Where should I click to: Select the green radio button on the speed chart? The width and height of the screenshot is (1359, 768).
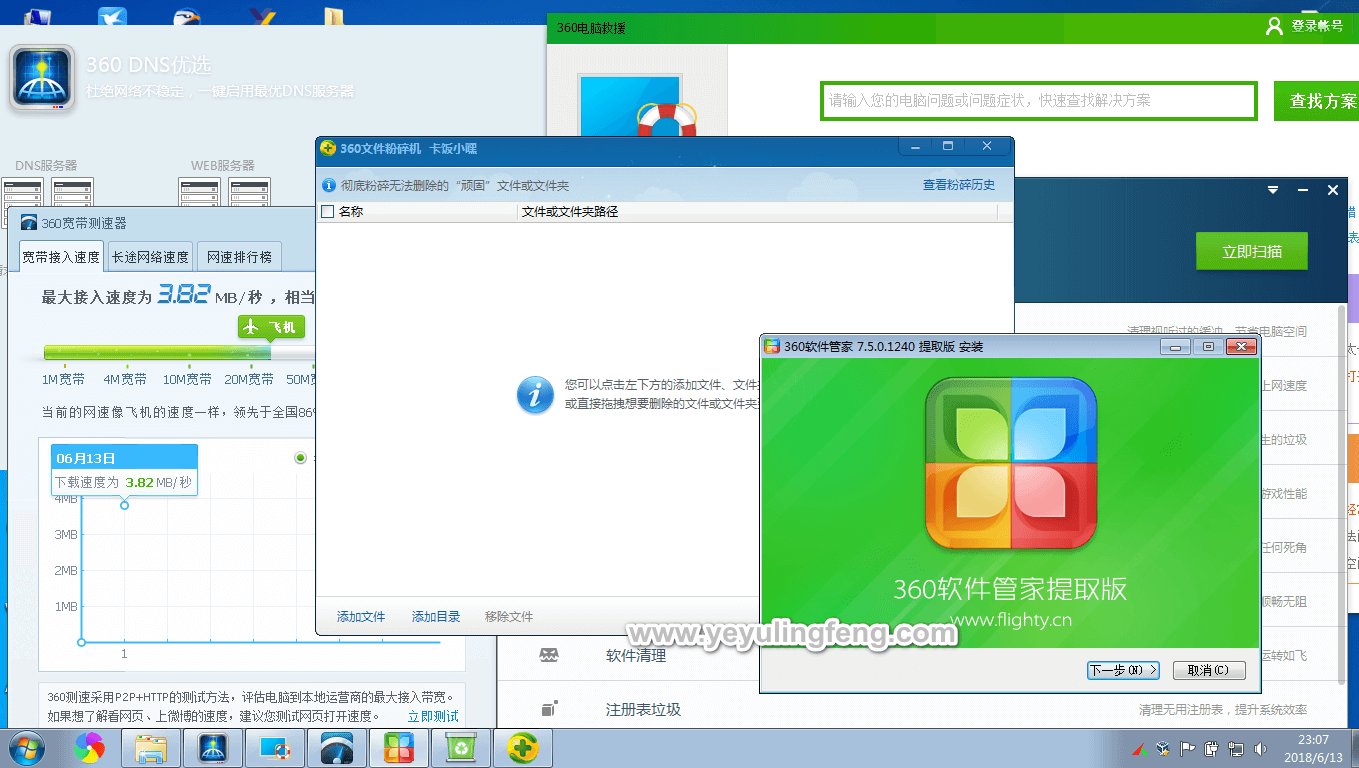pos(300,457)
